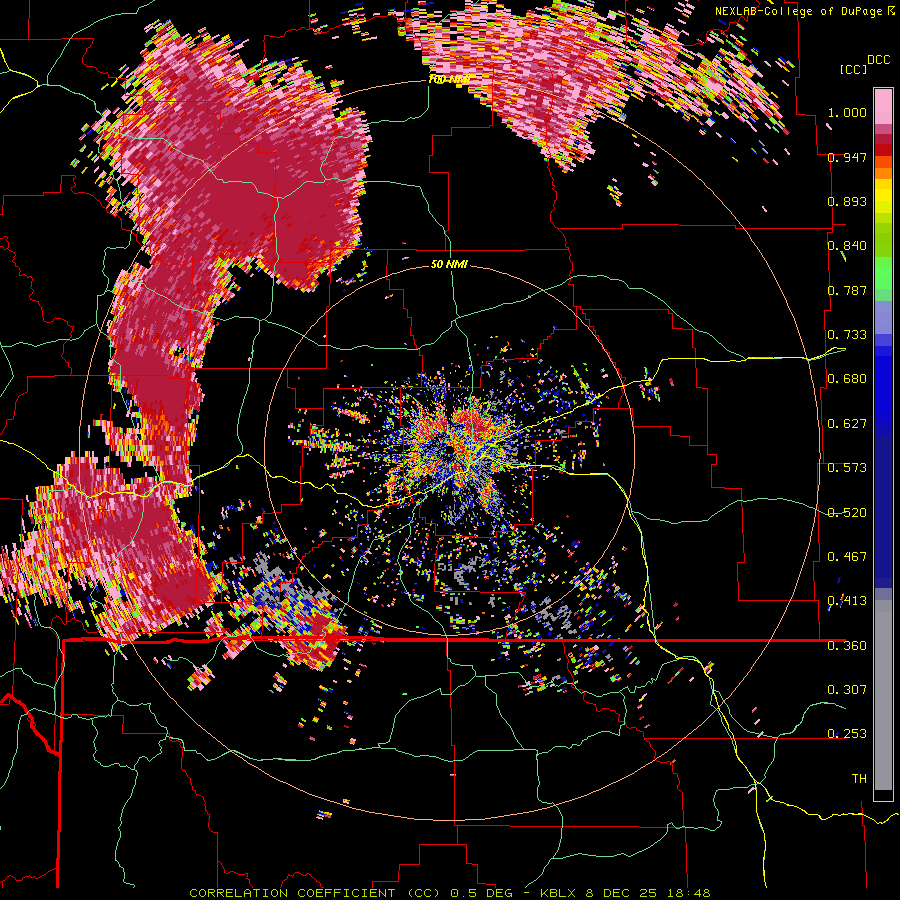Click the 0.573 legend value
900x900 pixels.
(x=847, y=468)
